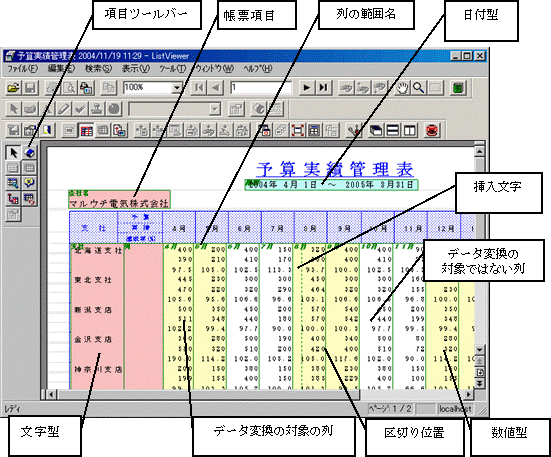The image size is (551, 457).
Task: Click the 東北支社 row label
Action: [93, 280]
